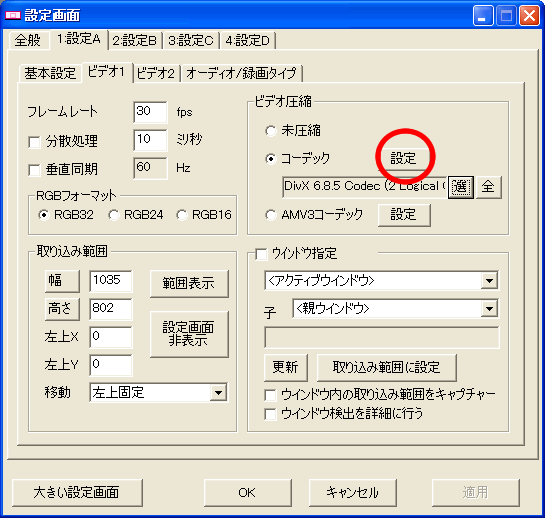Select the ビデオ1 sub-tab
This screenshot has width=545, height=518.
[107, 72]
